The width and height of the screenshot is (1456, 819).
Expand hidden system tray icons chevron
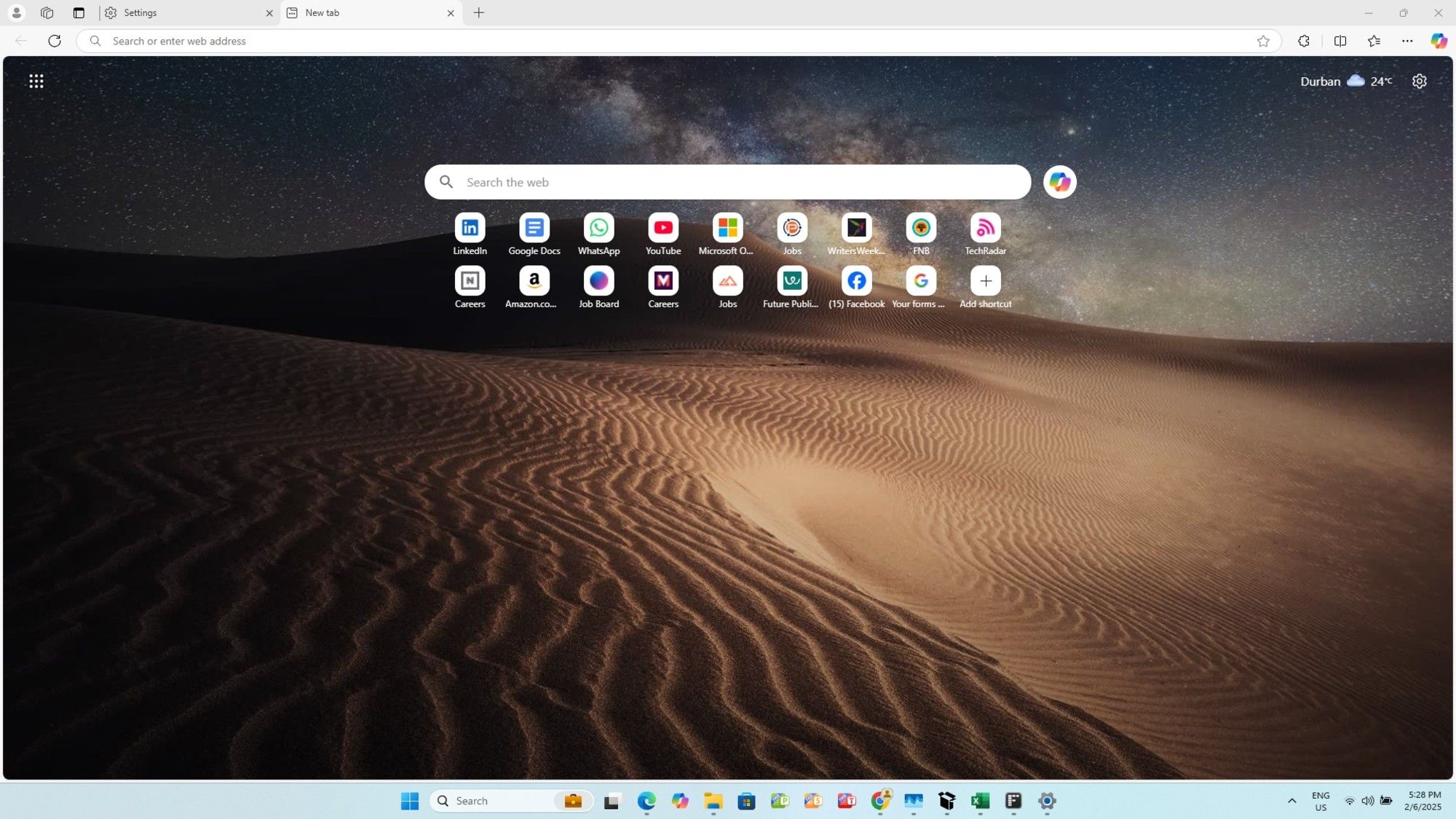tap(1291, 801)
